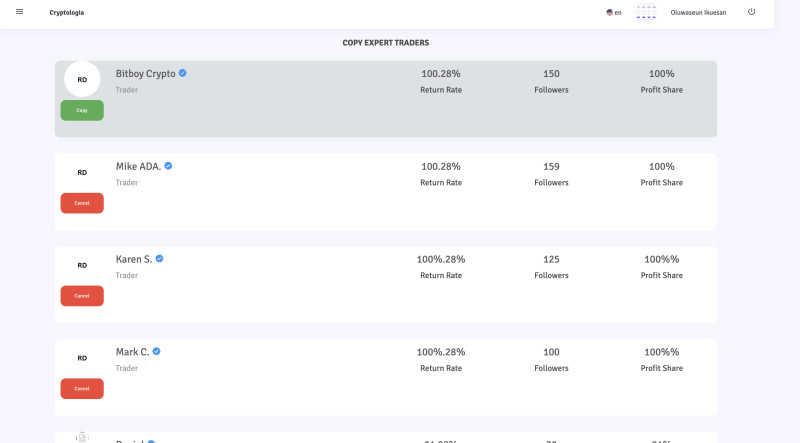Viewport: 800px width, 443px height.
Task: Click the Cryptologia brand link
Action: tap(67, 12)
